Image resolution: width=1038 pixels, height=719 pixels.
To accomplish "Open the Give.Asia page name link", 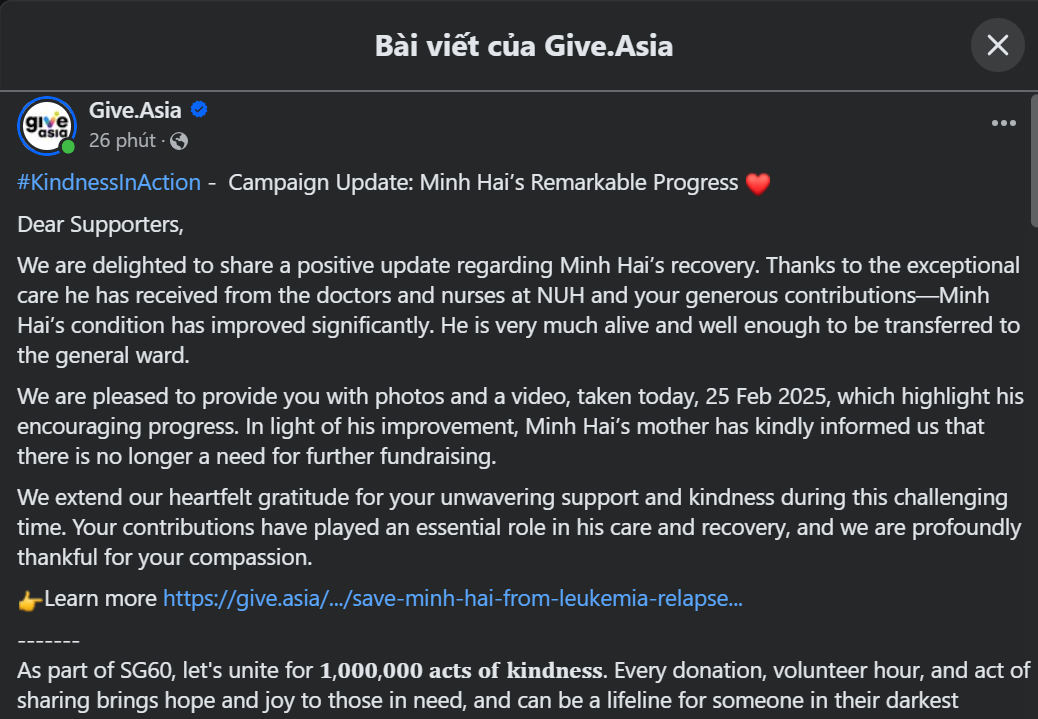I will coord(135,110).
